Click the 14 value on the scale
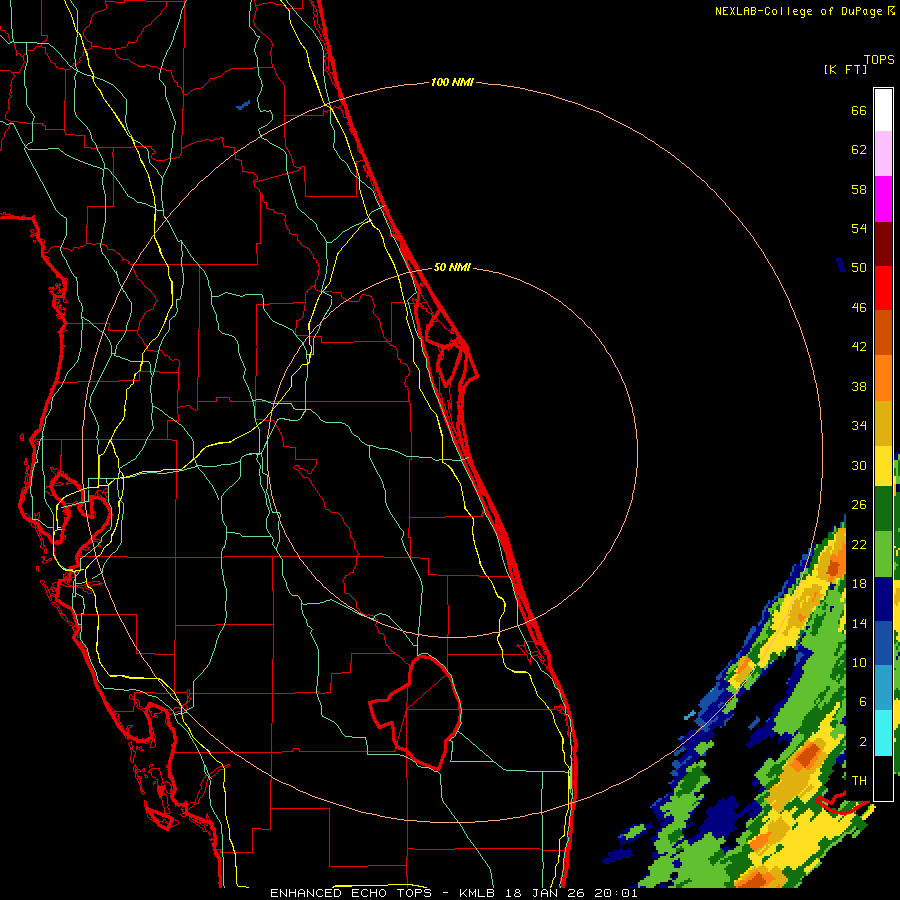 [859, 623]
